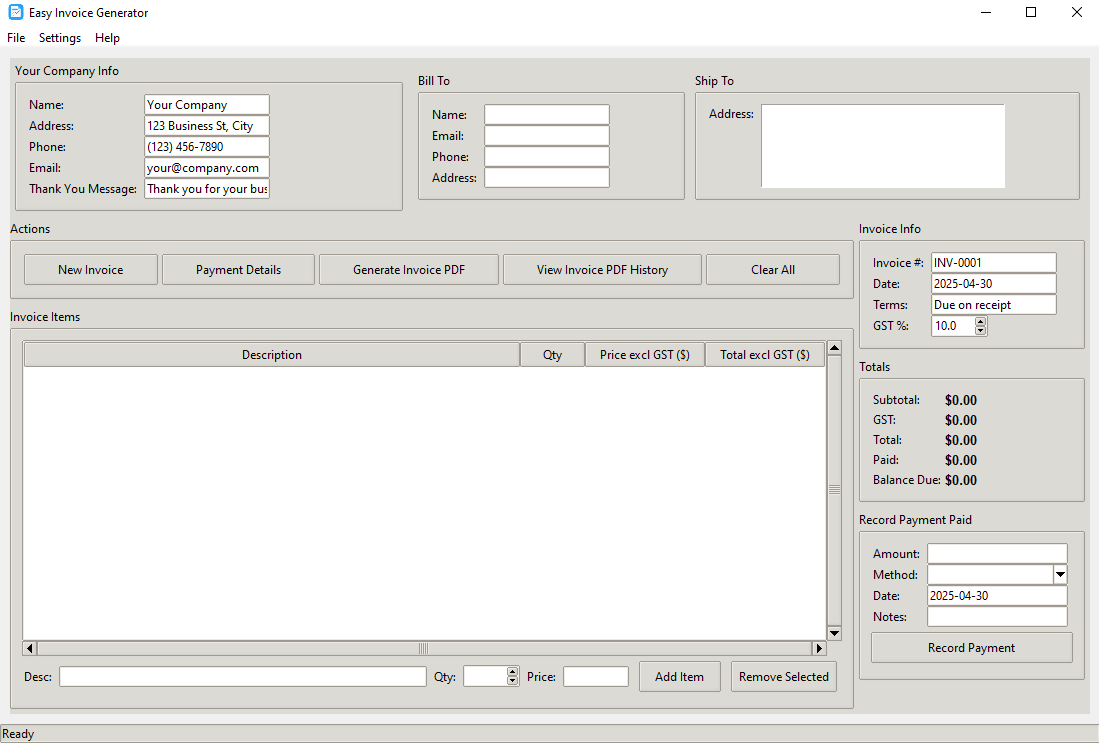Image resolution: width=1099 pixels, height=743 pixels.
Task: Click Clear All
Action: [x=772, y=269]
